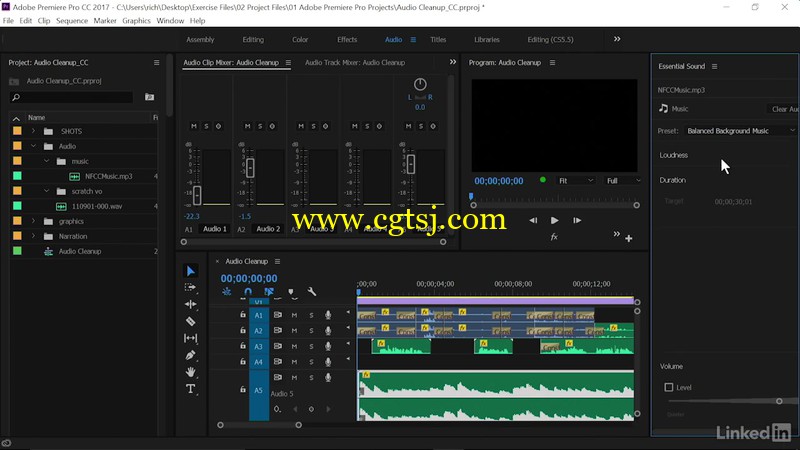Open the Sequence menu

tap(72, 21)
